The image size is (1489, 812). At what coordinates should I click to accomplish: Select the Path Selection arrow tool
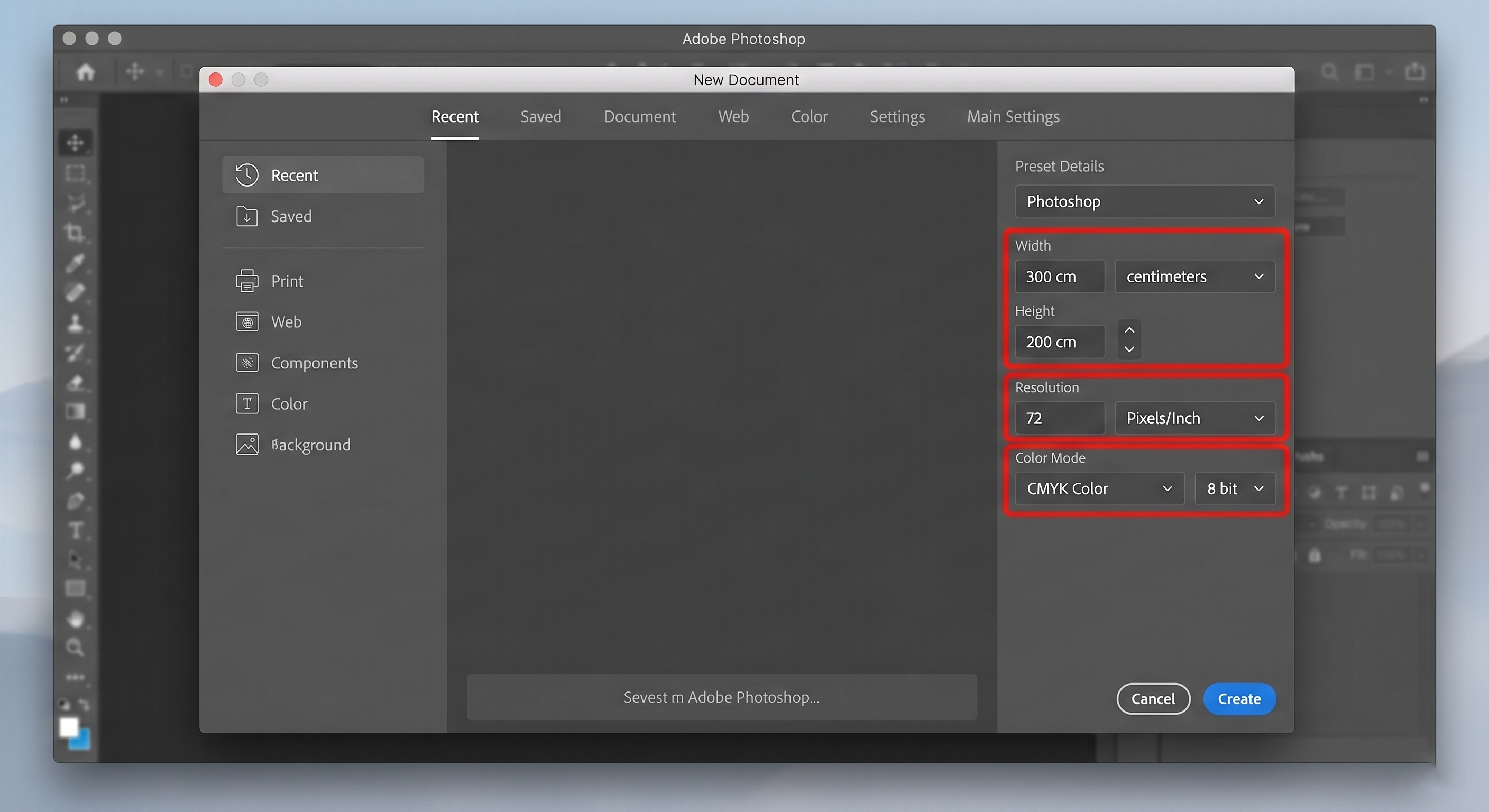click(75, 559)
